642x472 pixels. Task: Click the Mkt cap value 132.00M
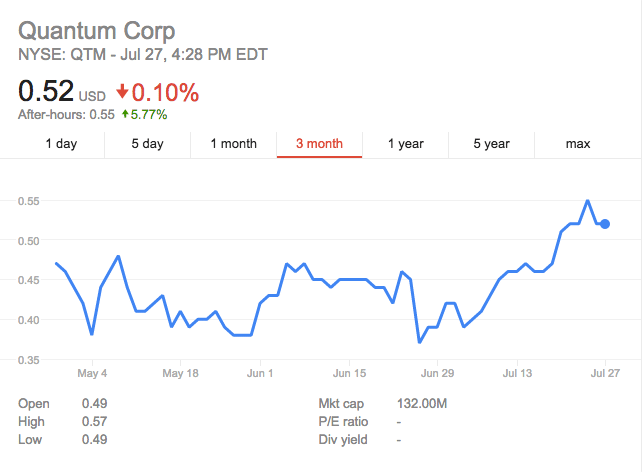coord(422,404)
